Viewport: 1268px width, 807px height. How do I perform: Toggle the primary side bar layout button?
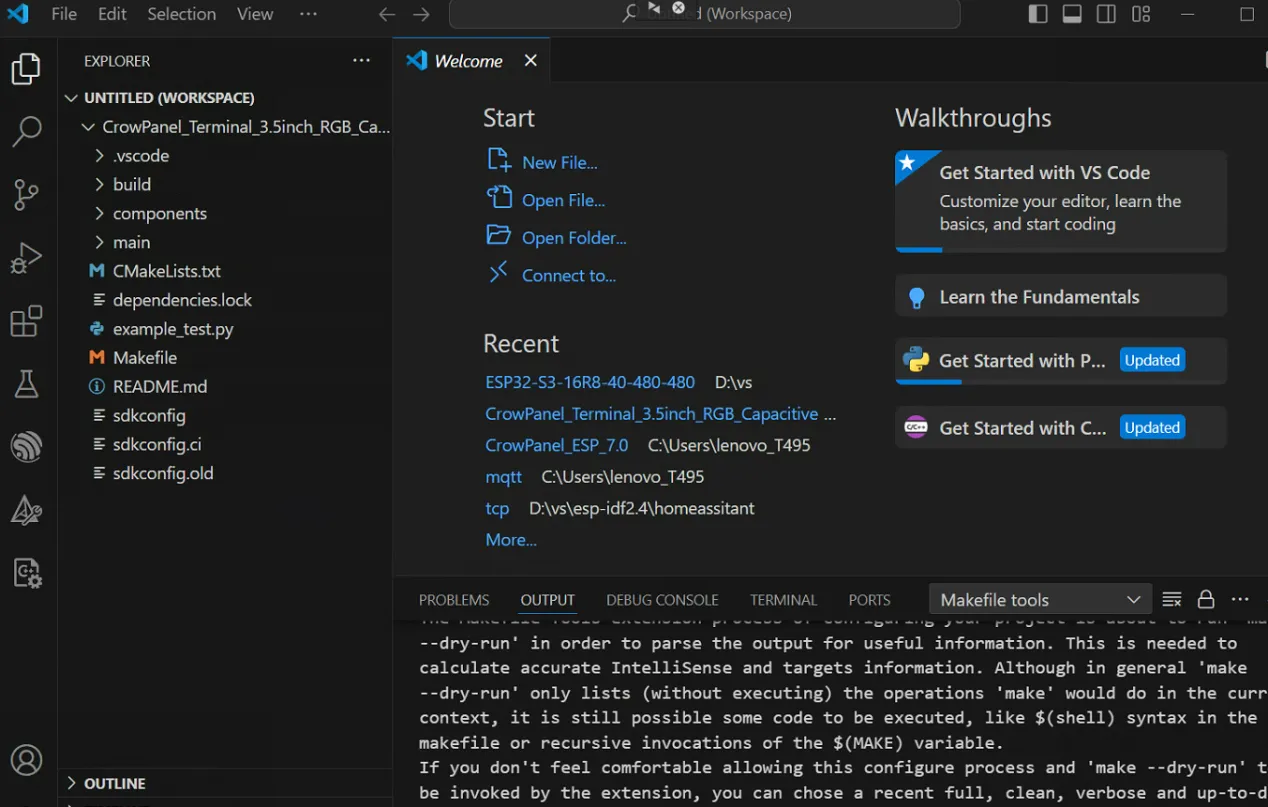(x=1038, y=14)
